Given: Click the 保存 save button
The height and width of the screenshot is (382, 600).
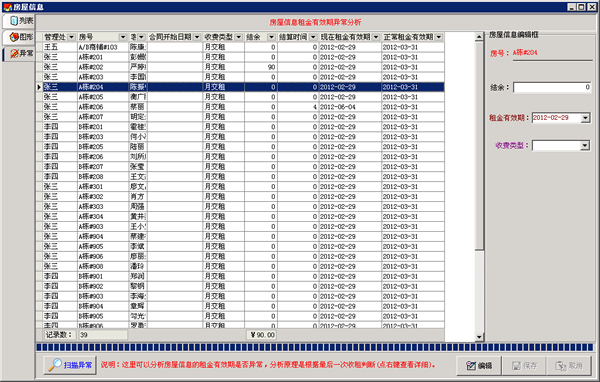Looking at the screenshot, I should coord(524,366).
